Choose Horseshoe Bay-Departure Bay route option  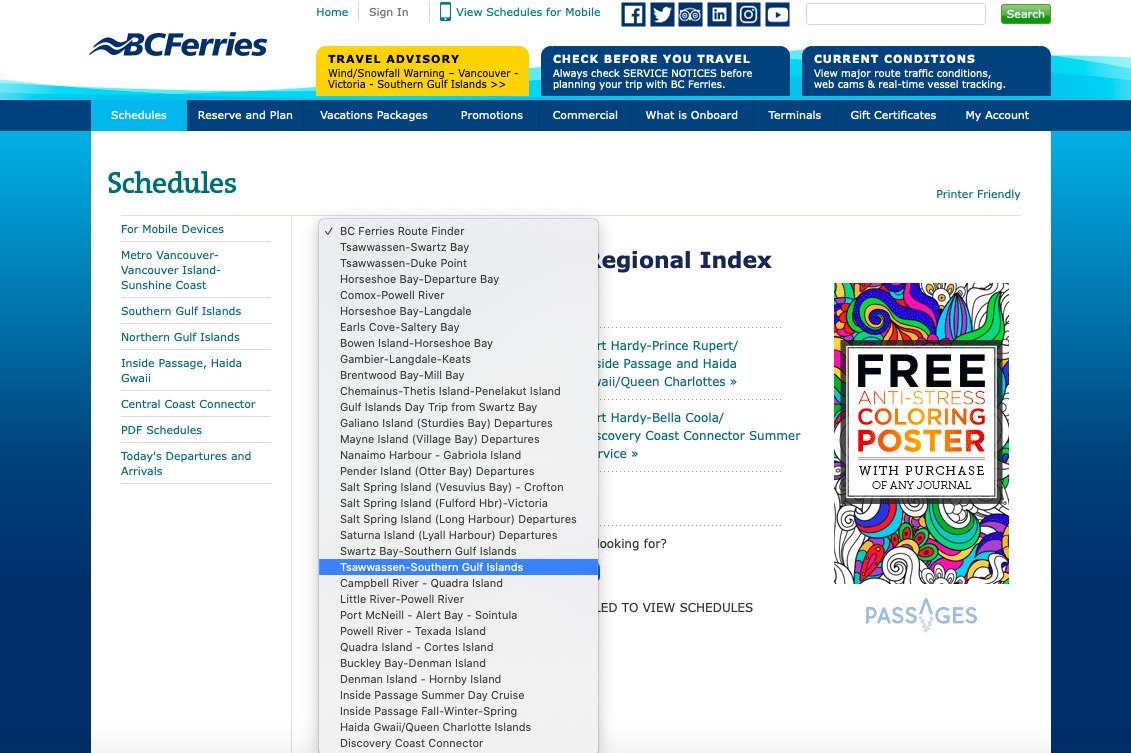pos(459,279)
